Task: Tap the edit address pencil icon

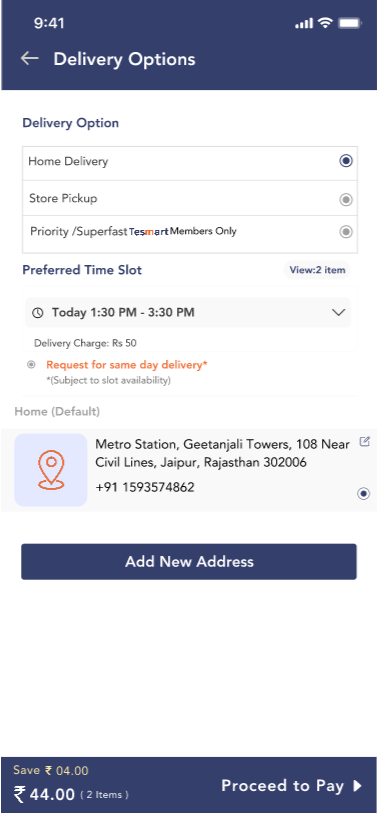Action: [365, 442]
